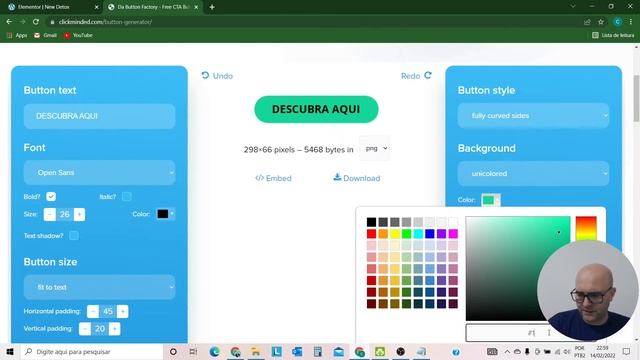Open the Font dropdown showing Open Sans
The width and height of the screenshot is (640, 360).
pos(99,173)
